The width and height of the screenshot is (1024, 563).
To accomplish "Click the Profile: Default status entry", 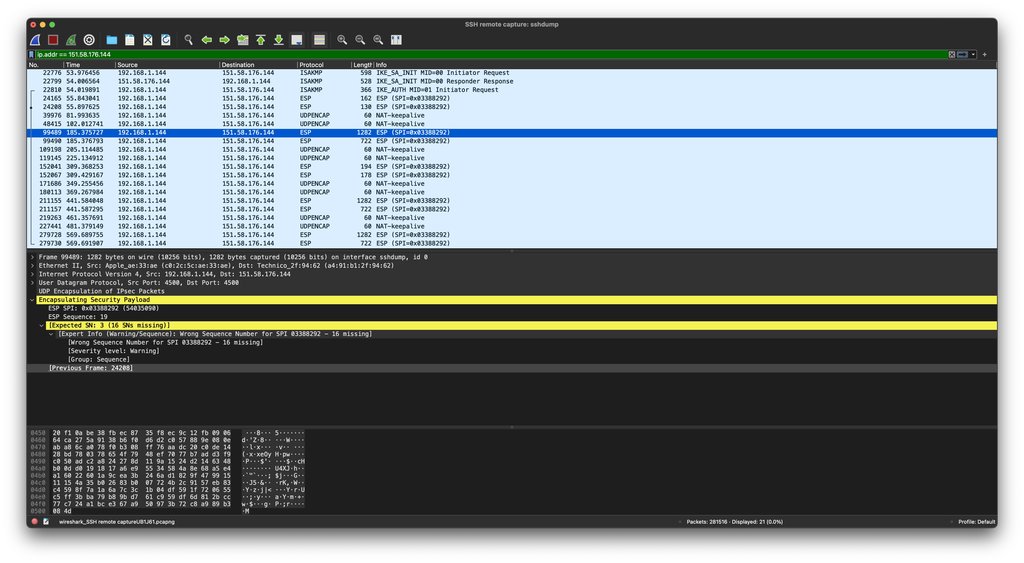I will click(x=976, y=522).
